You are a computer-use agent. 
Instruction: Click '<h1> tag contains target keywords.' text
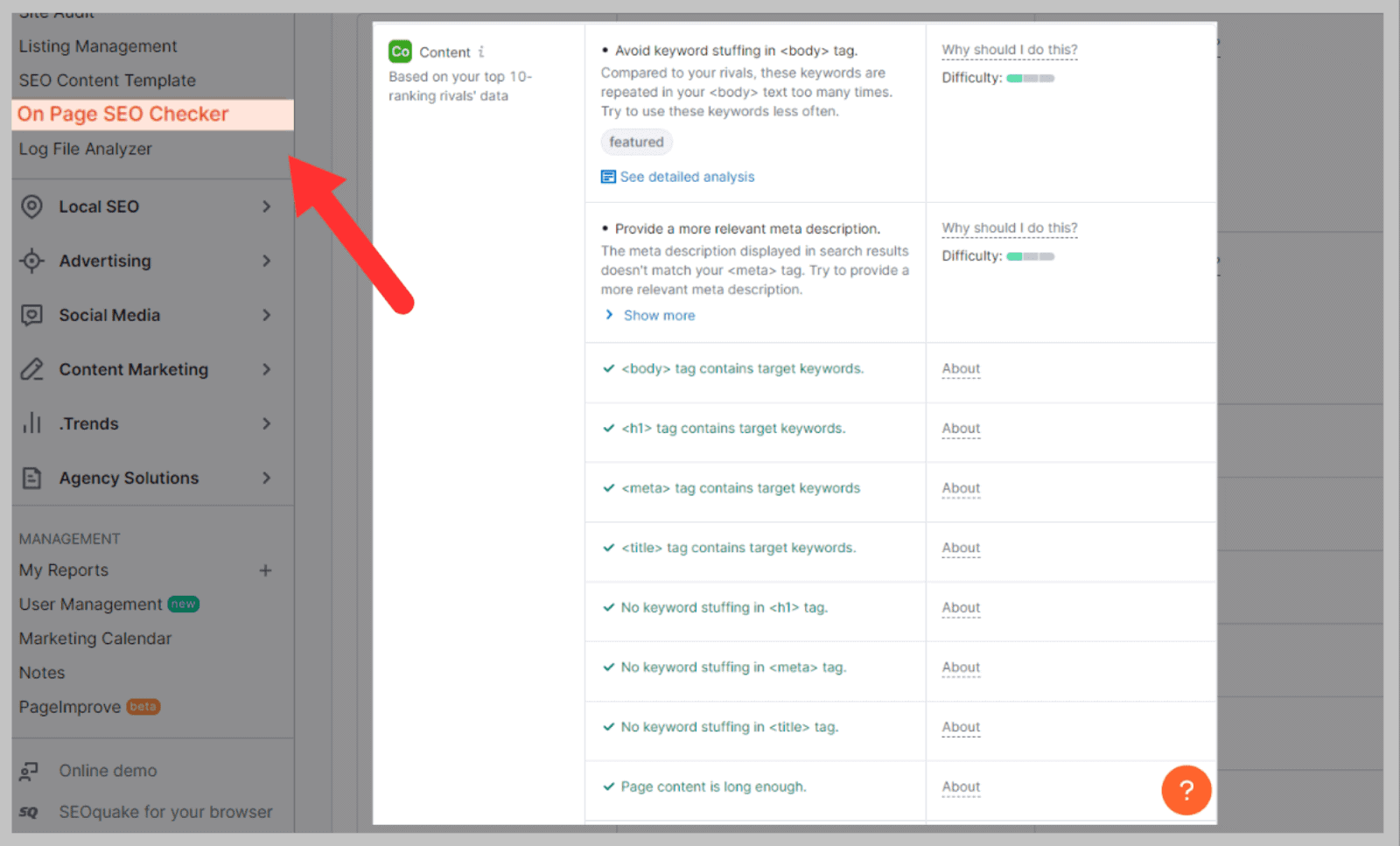[733, 429]
